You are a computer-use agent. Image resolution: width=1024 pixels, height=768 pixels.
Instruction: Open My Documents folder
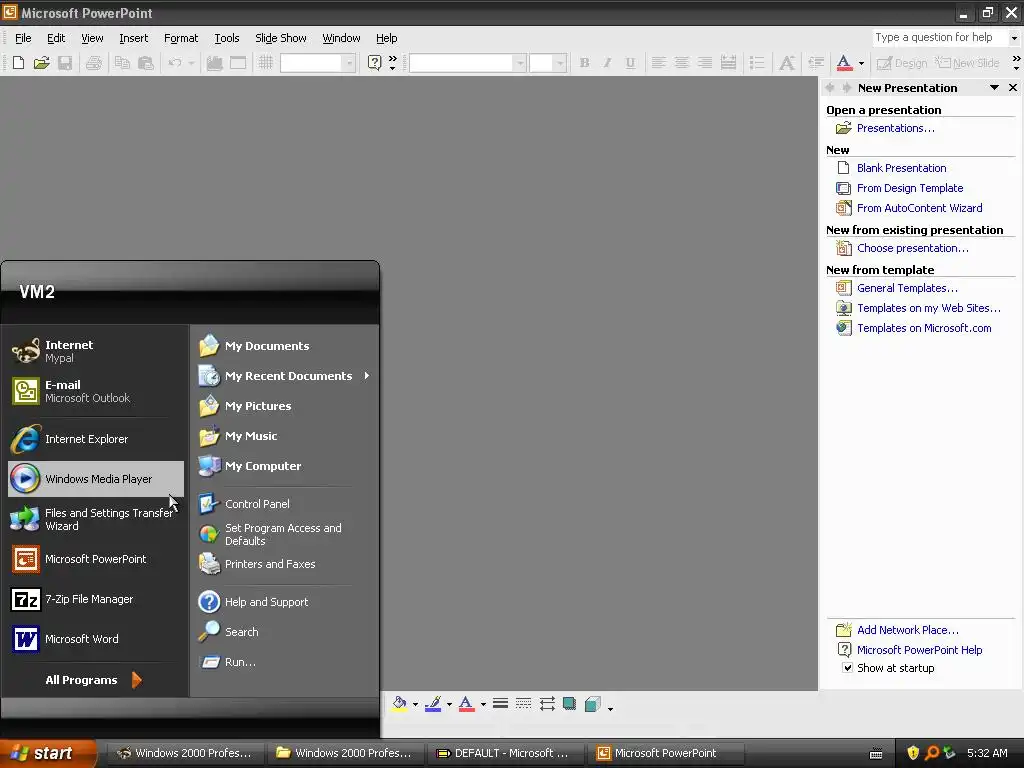pyautogui.click(x=284, y=345)
